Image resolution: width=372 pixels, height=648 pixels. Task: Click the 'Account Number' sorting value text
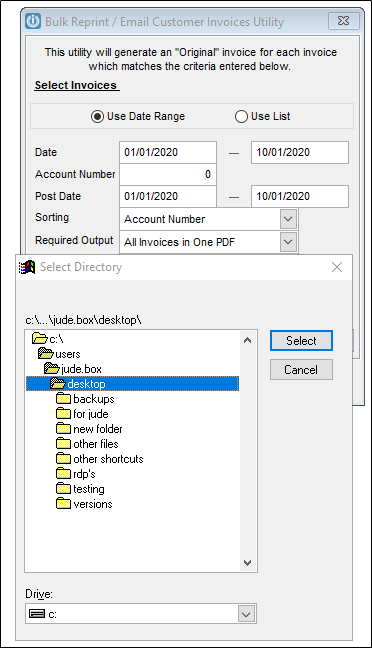coord(165,219)
